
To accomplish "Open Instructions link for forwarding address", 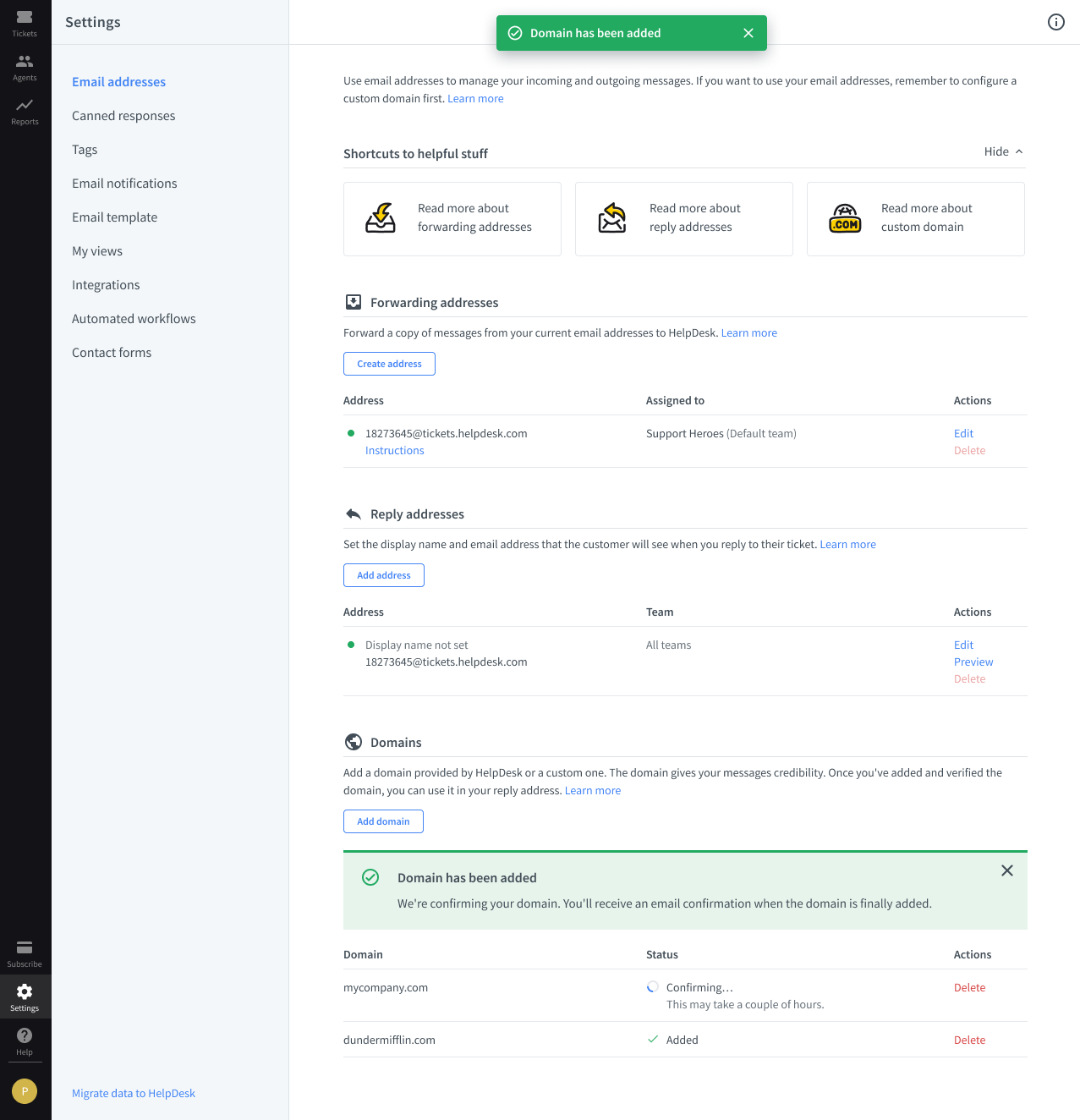I will click(394, 451).
